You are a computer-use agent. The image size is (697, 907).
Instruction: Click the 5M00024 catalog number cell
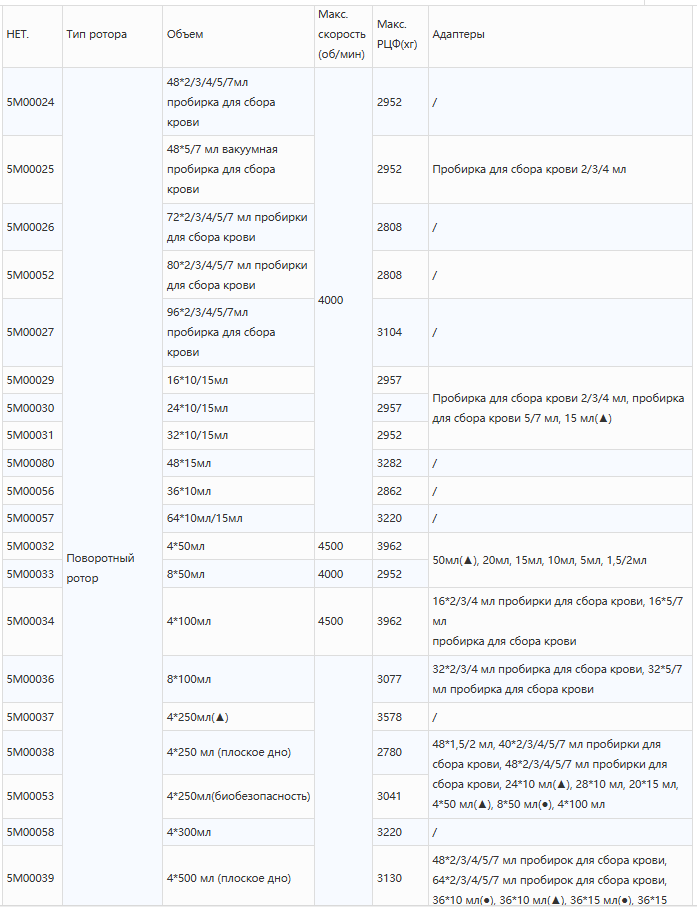pos(31,102)
